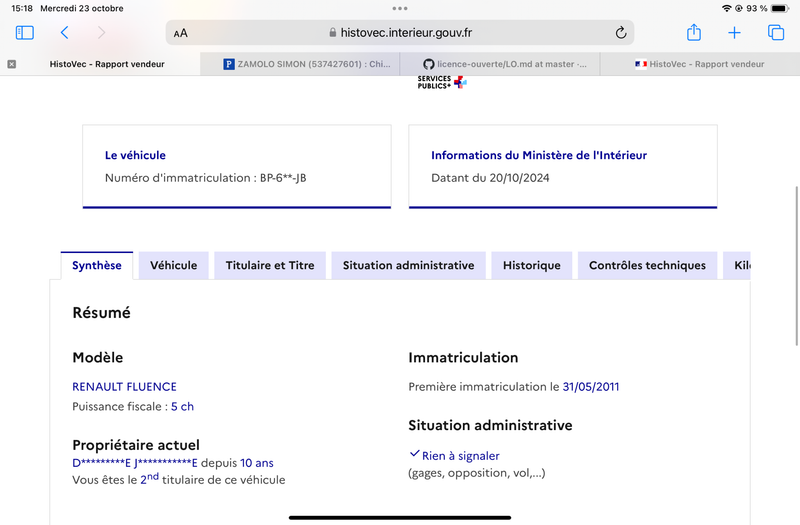The image size is (800, 525).
Task: Click the battery status indicator
Action: (780, 8)
